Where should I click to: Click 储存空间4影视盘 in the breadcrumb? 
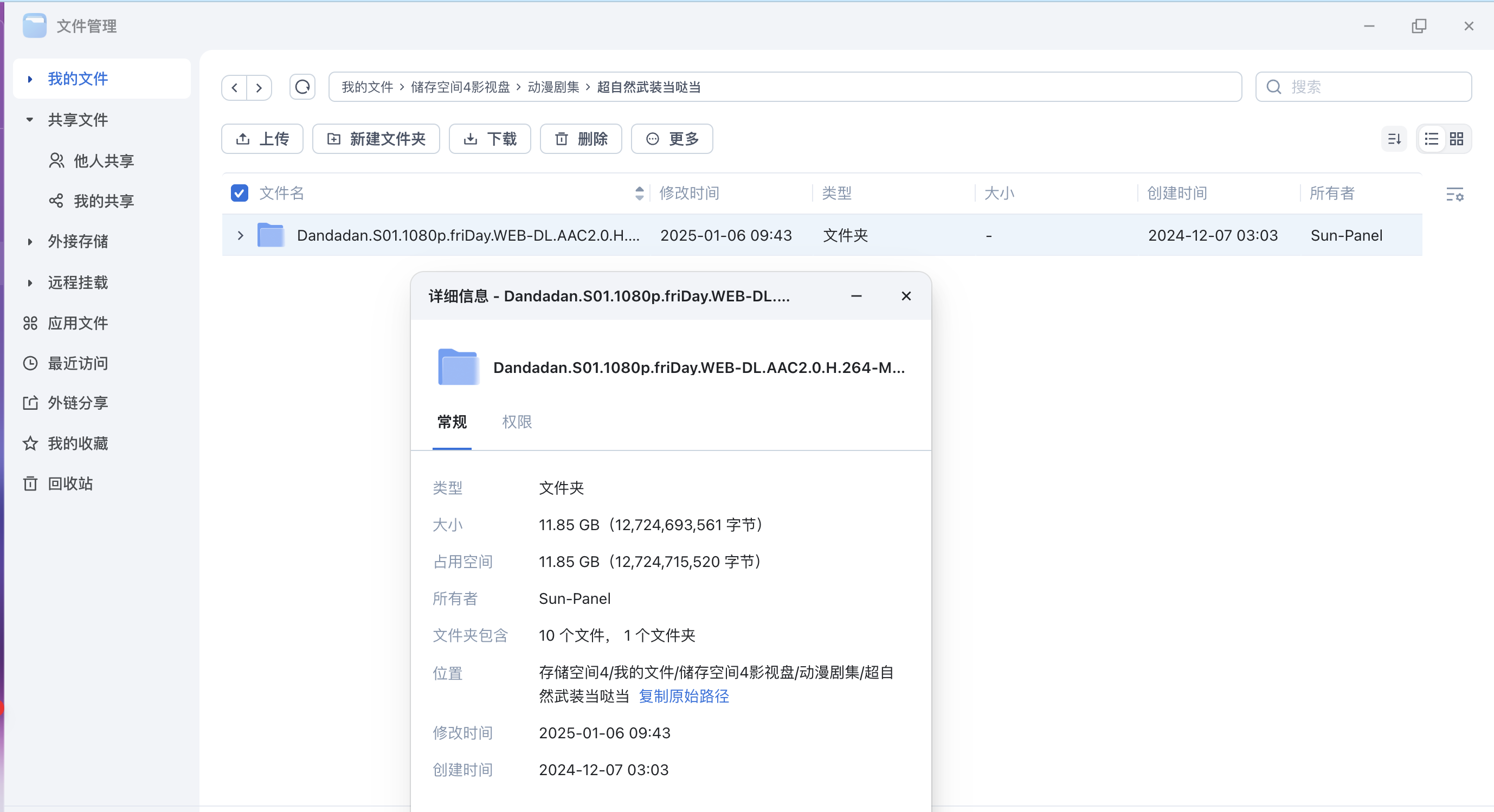tap(460, 87)
